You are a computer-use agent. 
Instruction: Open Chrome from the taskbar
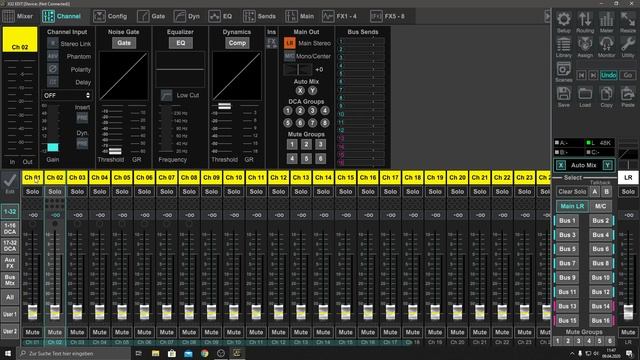click(204, 353)
